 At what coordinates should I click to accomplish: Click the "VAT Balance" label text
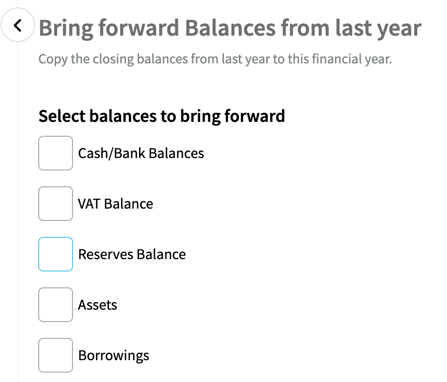115,204
